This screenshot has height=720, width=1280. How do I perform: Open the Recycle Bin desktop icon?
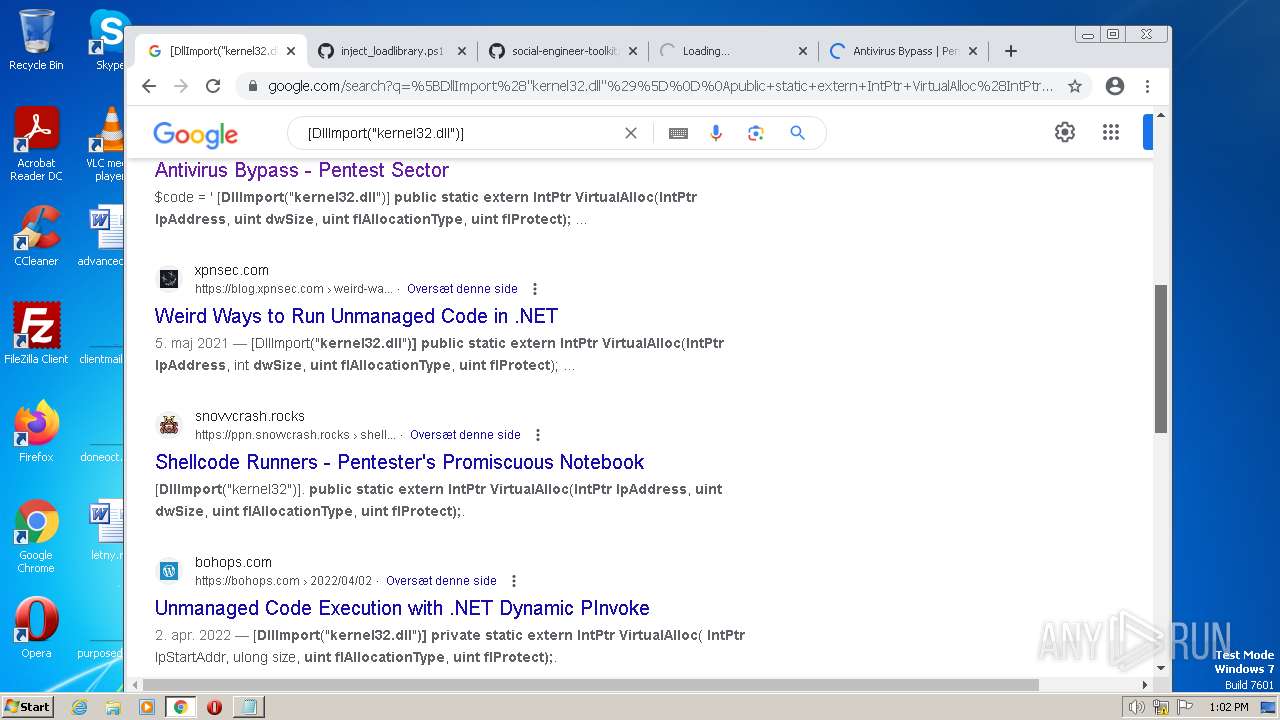(36, 40)
